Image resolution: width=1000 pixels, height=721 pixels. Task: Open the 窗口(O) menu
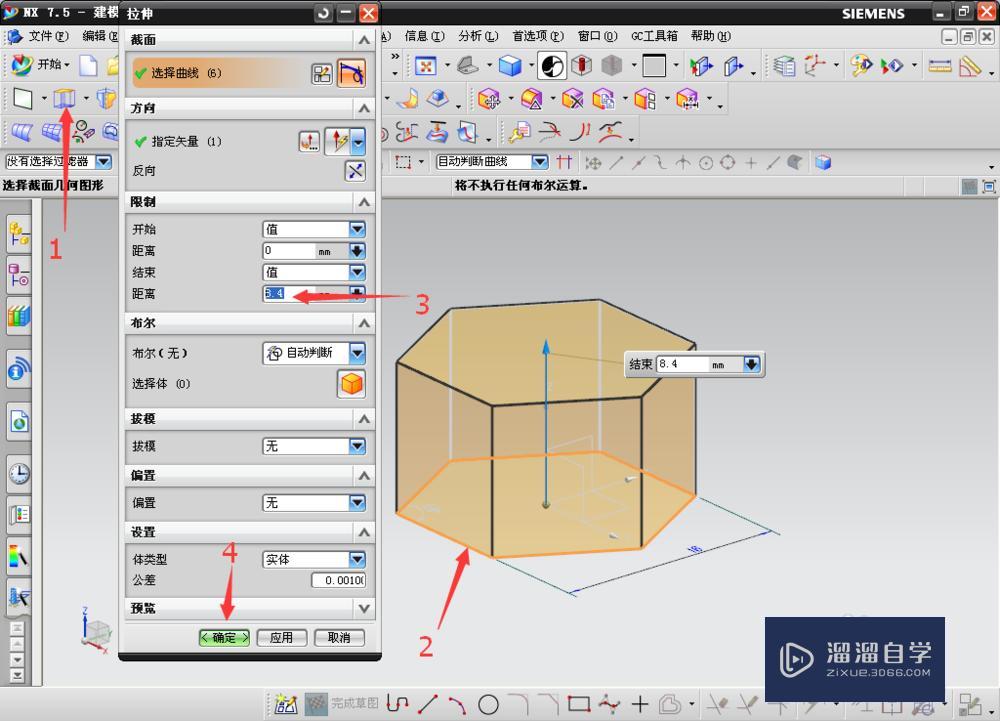click(x=598, y=36)
